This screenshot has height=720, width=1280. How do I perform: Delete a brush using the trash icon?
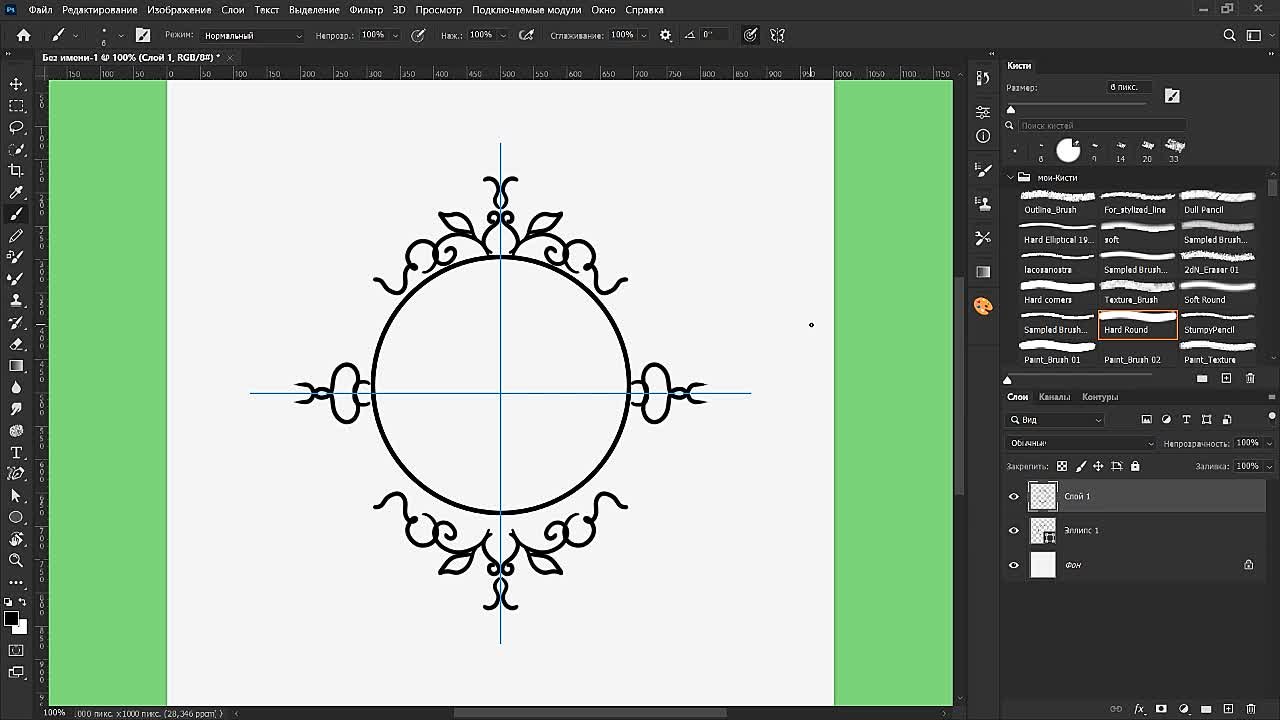pyautogui.click(x=1249, y=378)
